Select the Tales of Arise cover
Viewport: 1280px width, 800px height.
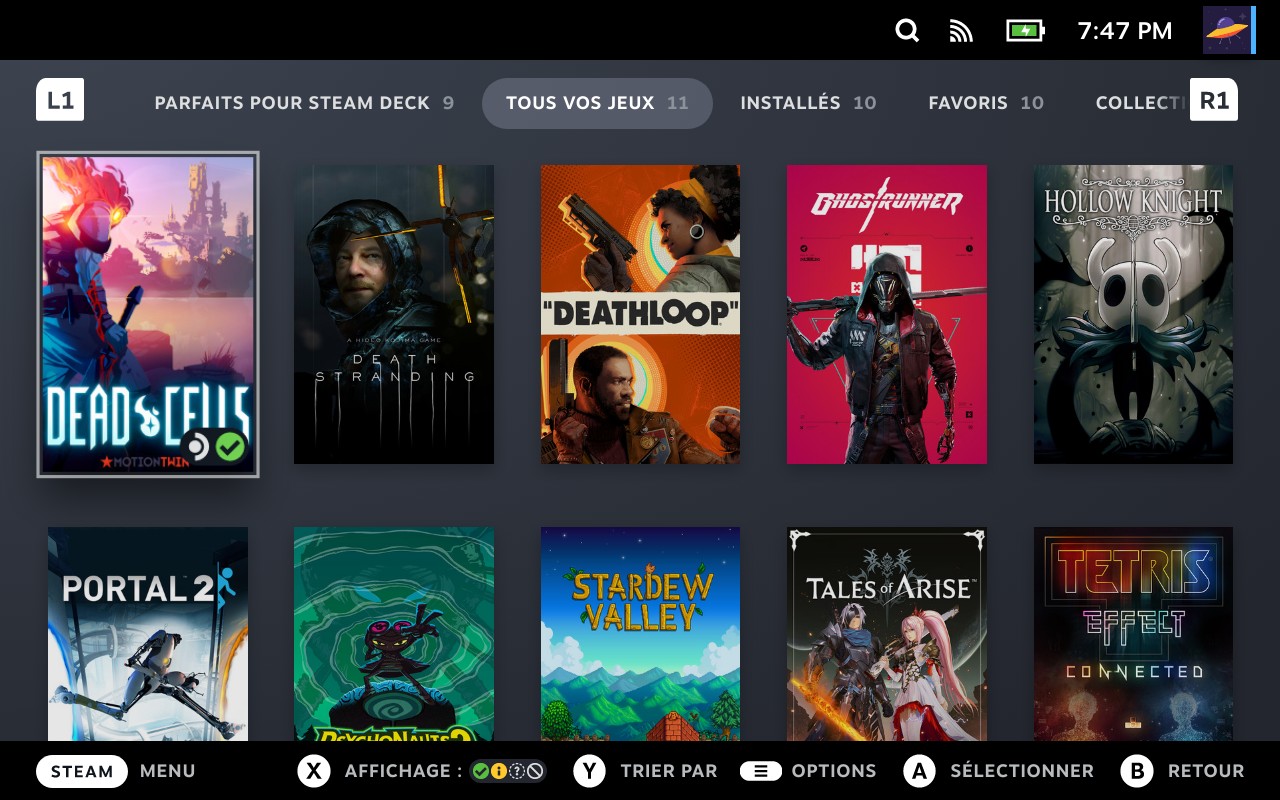pos(887,634)
